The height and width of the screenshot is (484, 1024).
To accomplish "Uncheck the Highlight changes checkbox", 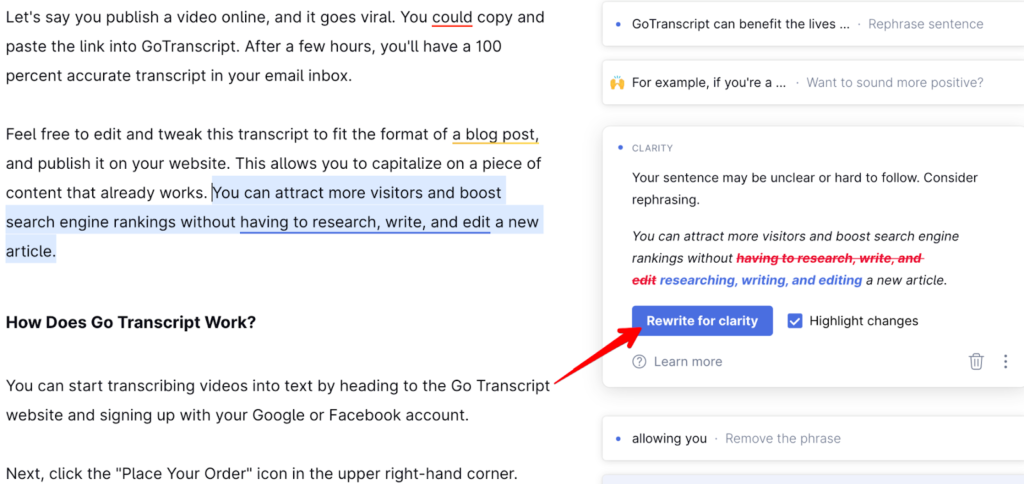I will tap(795, 321).
